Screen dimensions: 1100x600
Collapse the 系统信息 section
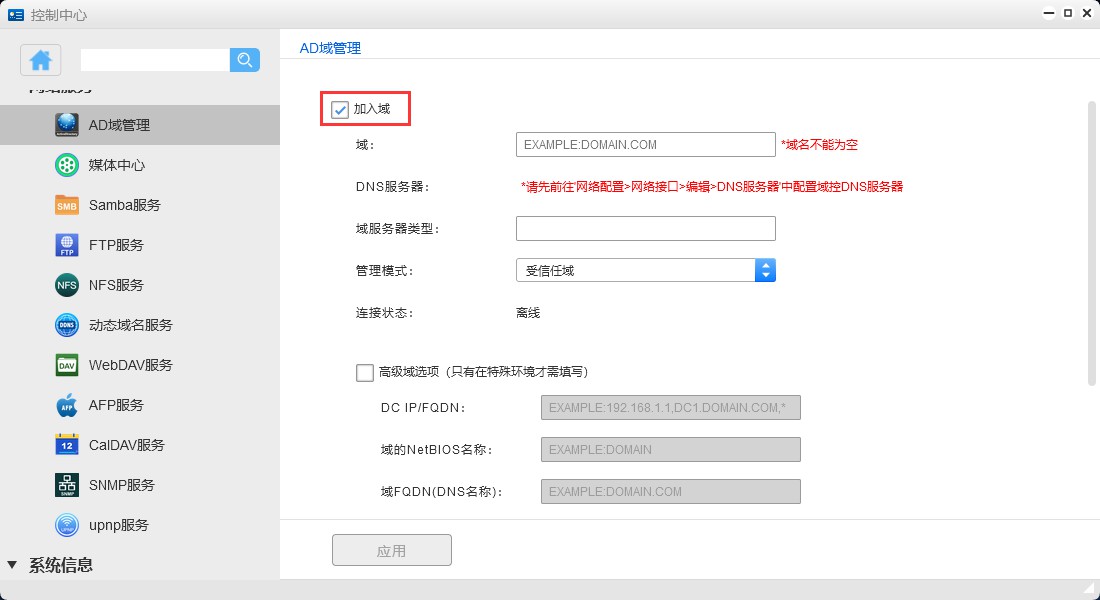[12, 565]
